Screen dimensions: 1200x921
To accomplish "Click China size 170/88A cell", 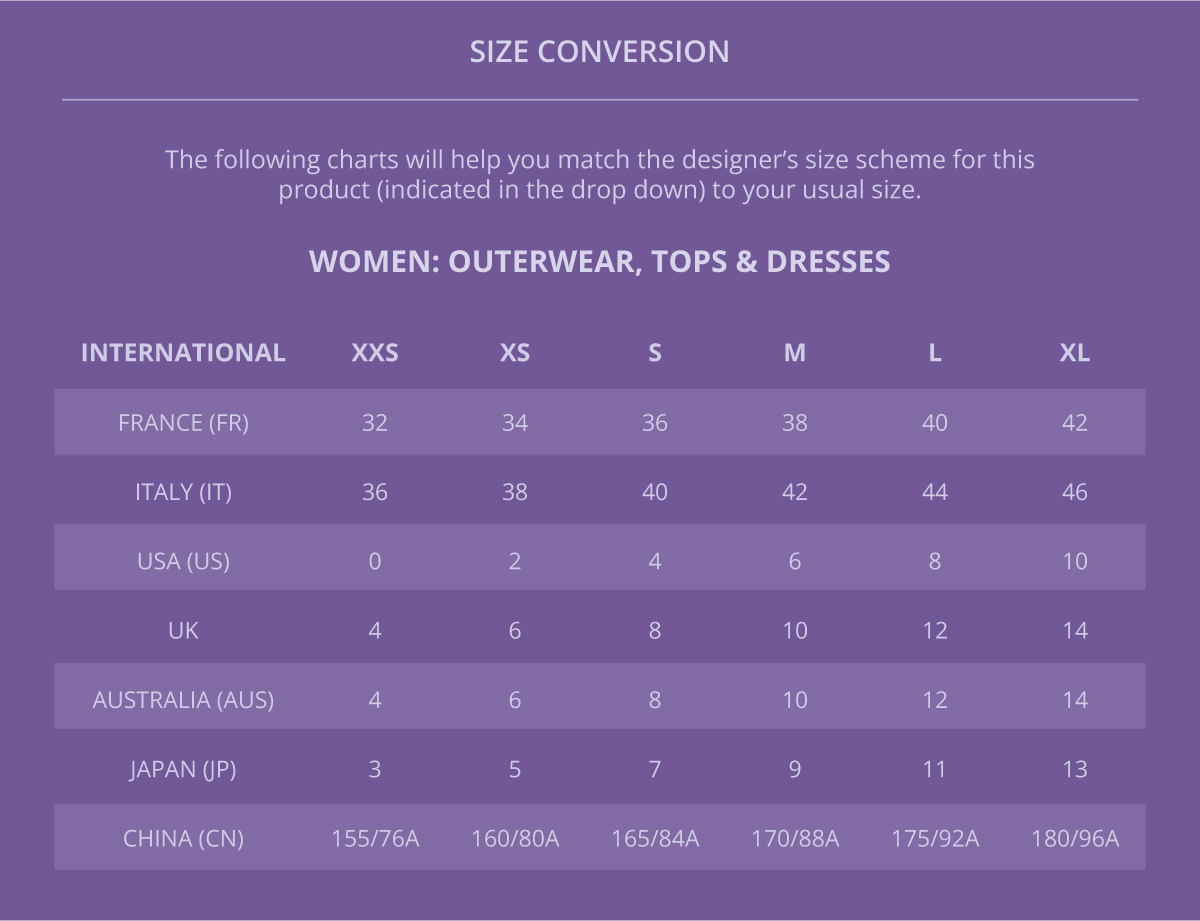I will coord(795,838).
